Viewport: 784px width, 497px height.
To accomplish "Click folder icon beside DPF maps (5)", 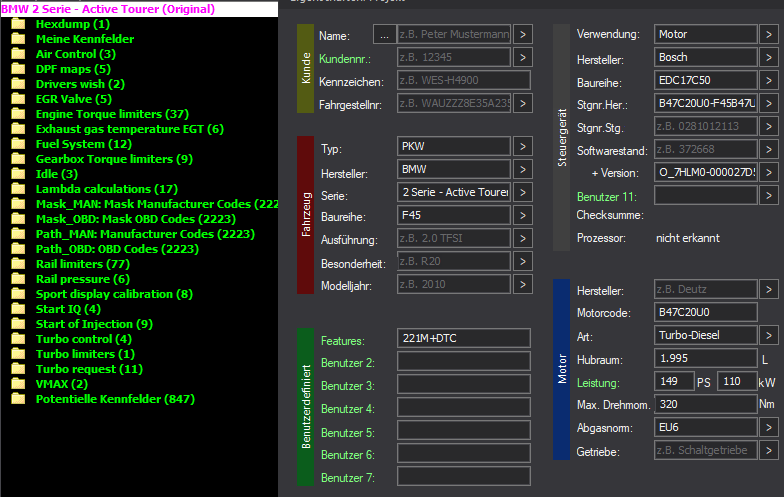I will tap(18, 69).
